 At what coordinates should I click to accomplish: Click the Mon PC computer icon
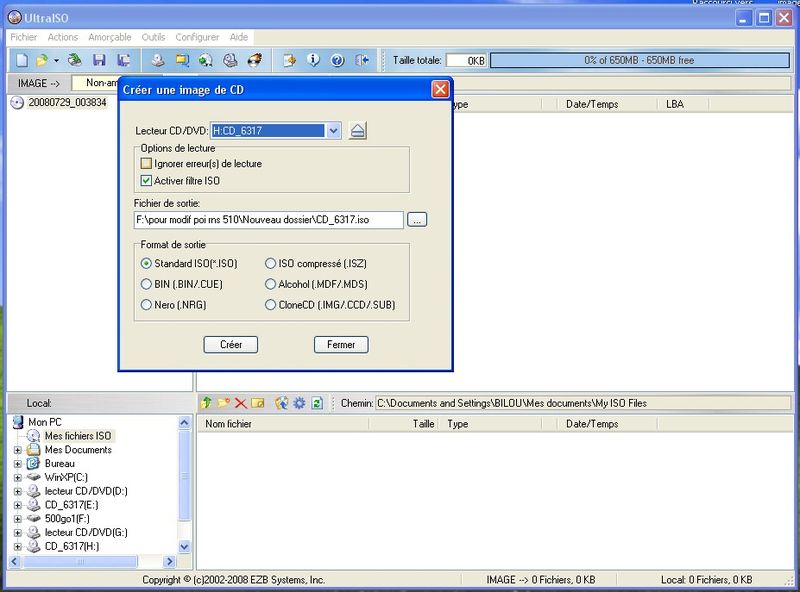(x=18, y=422)
